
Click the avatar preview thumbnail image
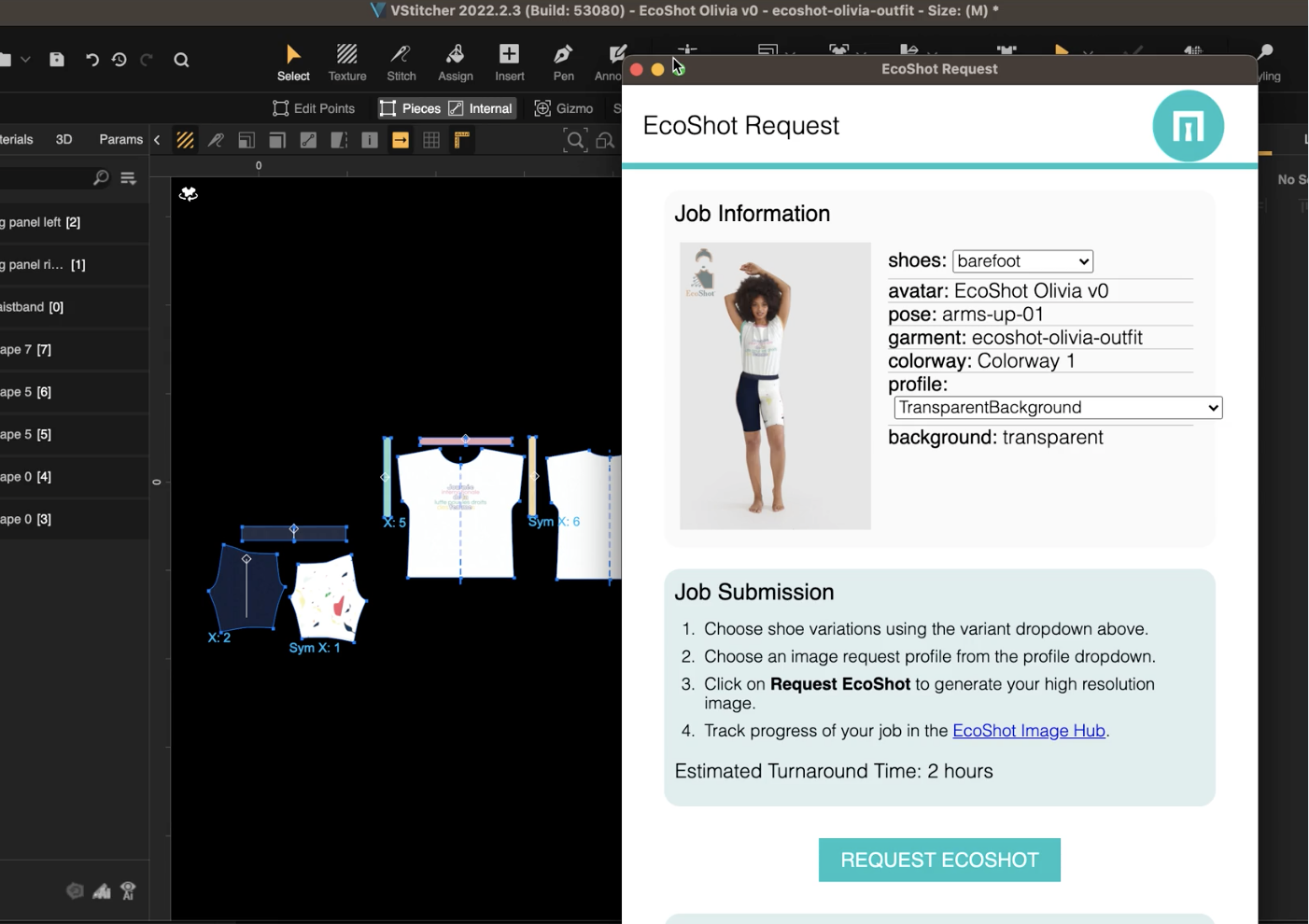(x=775, y=385)
